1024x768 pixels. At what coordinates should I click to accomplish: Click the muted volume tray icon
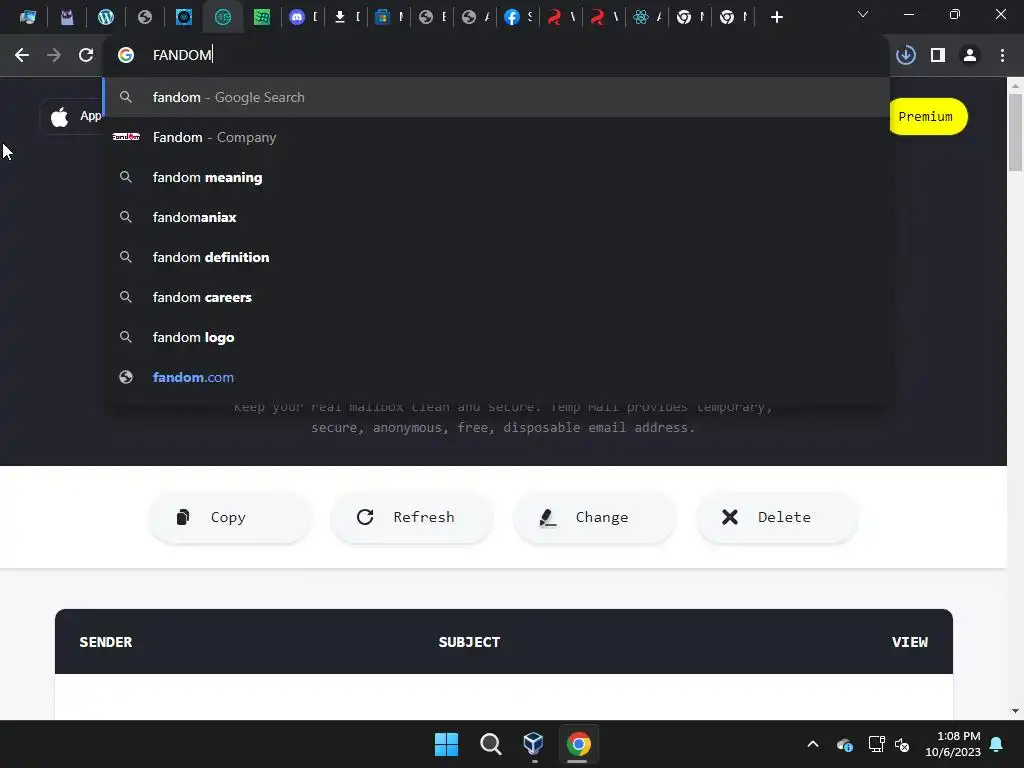[x=902, y=744]
